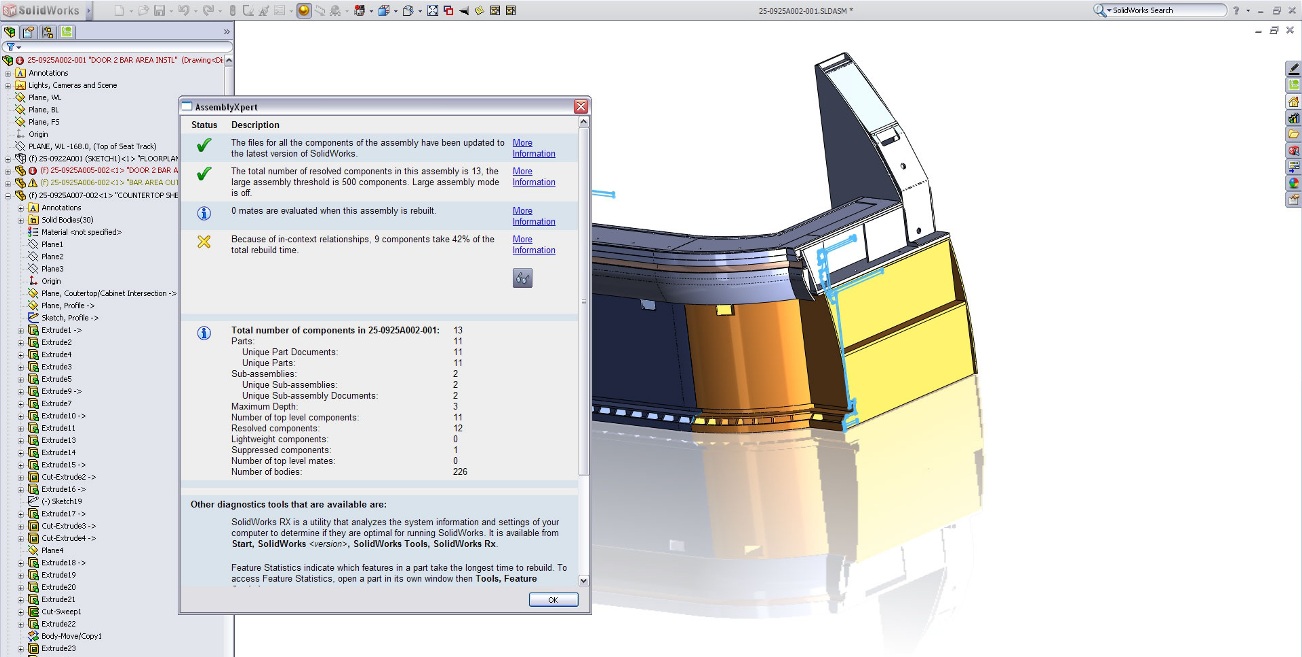1302x657 pixels.
Task: Click inside the SolidWorks Search box
Action: (1160, 9)
